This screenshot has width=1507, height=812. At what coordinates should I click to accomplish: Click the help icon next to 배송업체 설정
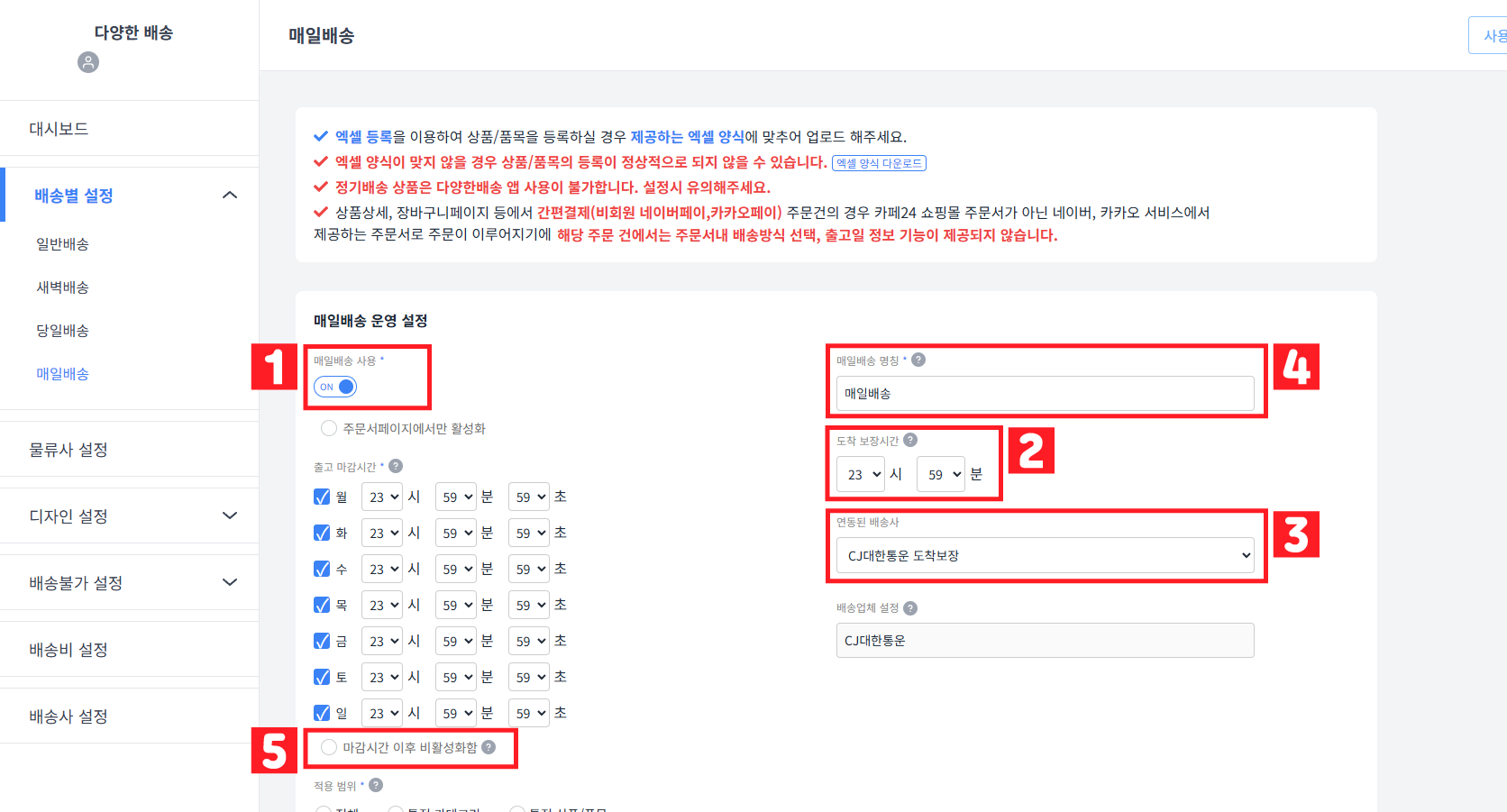coord(910,607)
